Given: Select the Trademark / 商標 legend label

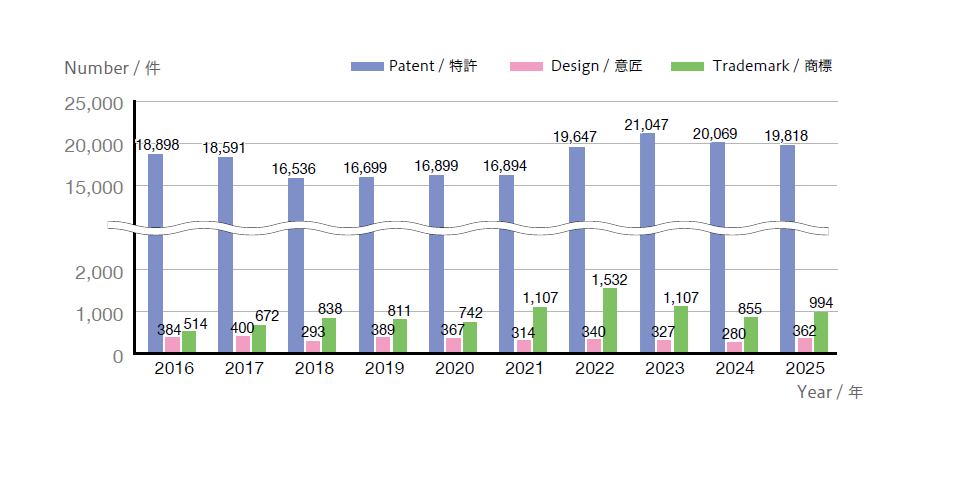Looking at the screenshot, I should pyautogui.click(x=772, y=67).
